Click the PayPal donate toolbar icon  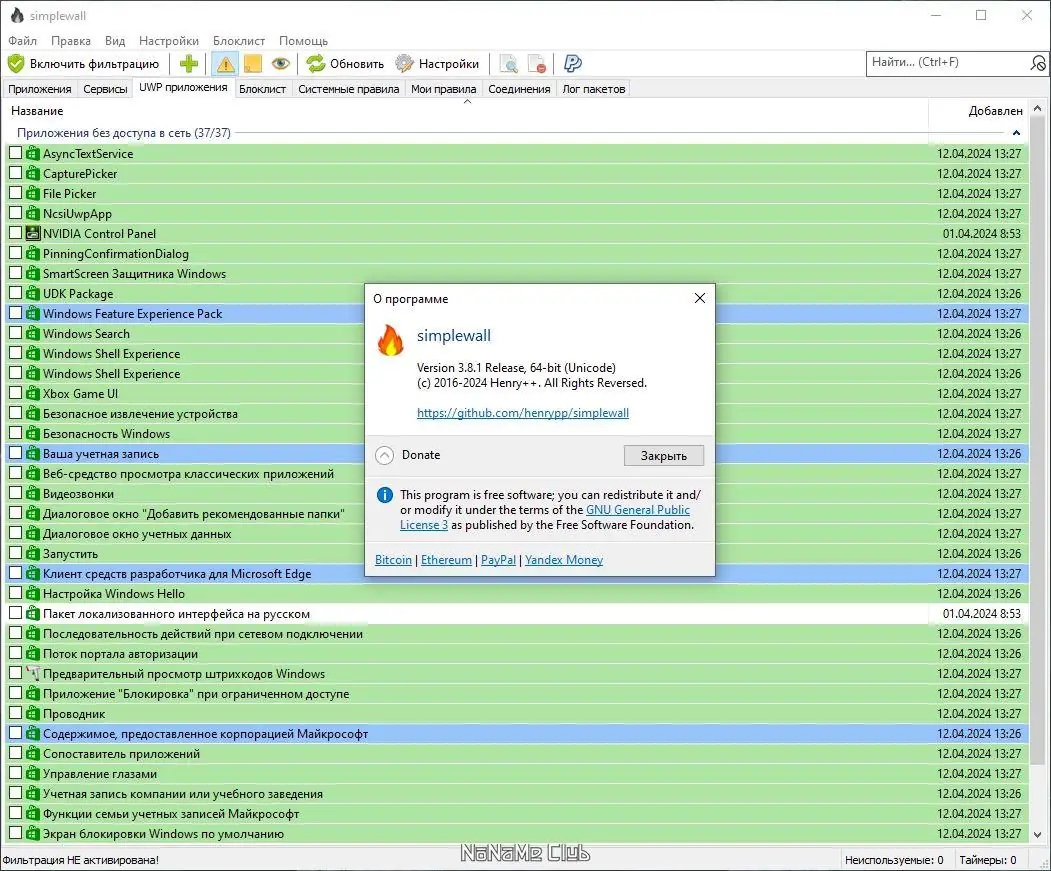572,64
